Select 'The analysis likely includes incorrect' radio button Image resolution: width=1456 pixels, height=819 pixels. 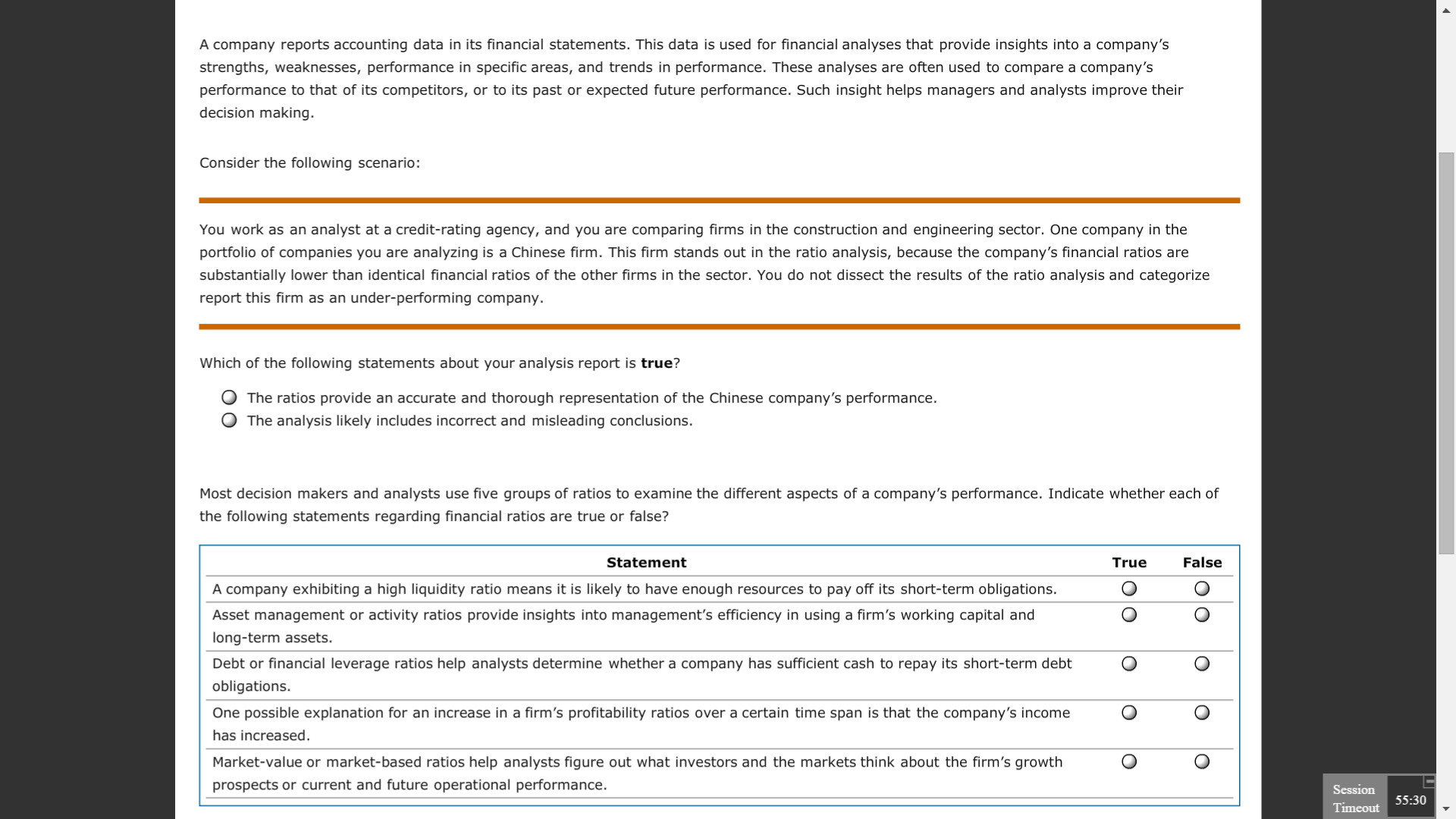click(x=228, y=420)
